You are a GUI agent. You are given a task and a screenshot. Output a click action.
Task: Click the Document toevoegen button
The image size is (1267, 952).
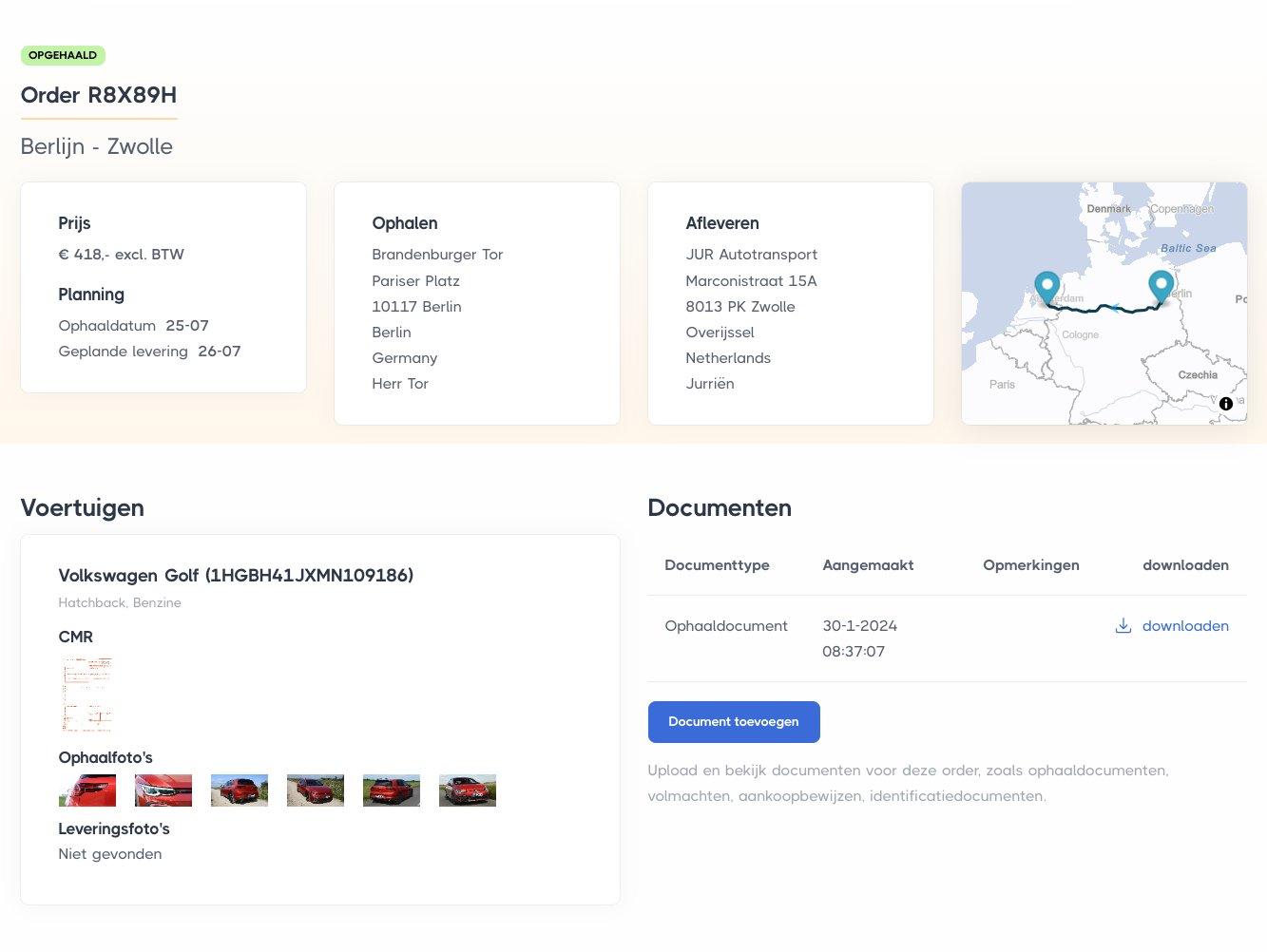(734, 722)
